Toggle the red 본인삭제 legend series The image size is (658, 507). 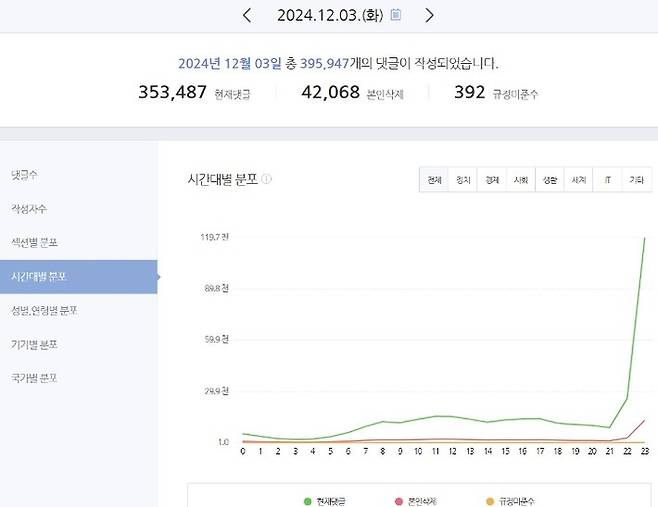tap(416, 501)
